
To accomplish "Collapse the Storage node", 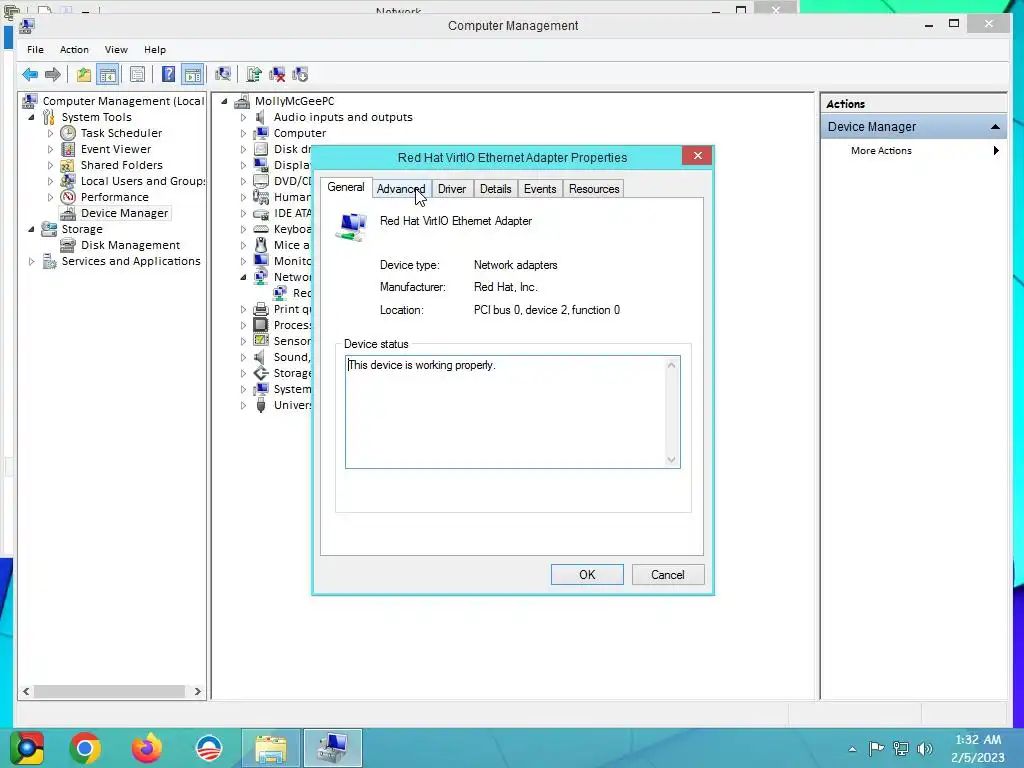I will coord(31,229).
